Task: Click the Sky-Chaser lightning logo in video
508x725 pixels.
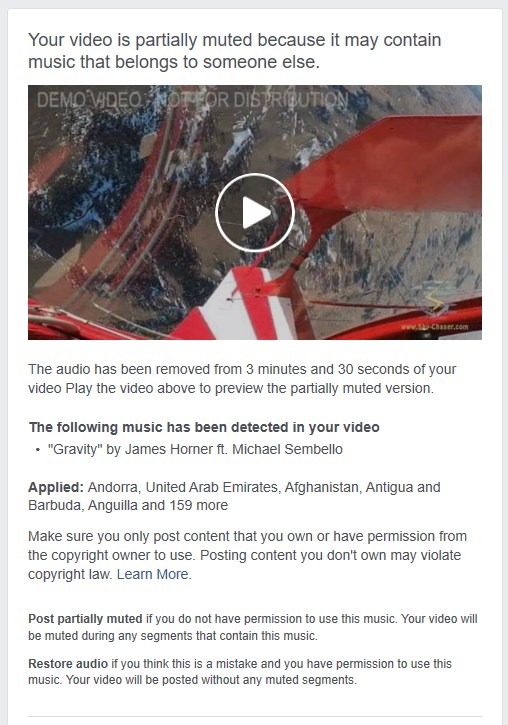Action: (435, 299)
